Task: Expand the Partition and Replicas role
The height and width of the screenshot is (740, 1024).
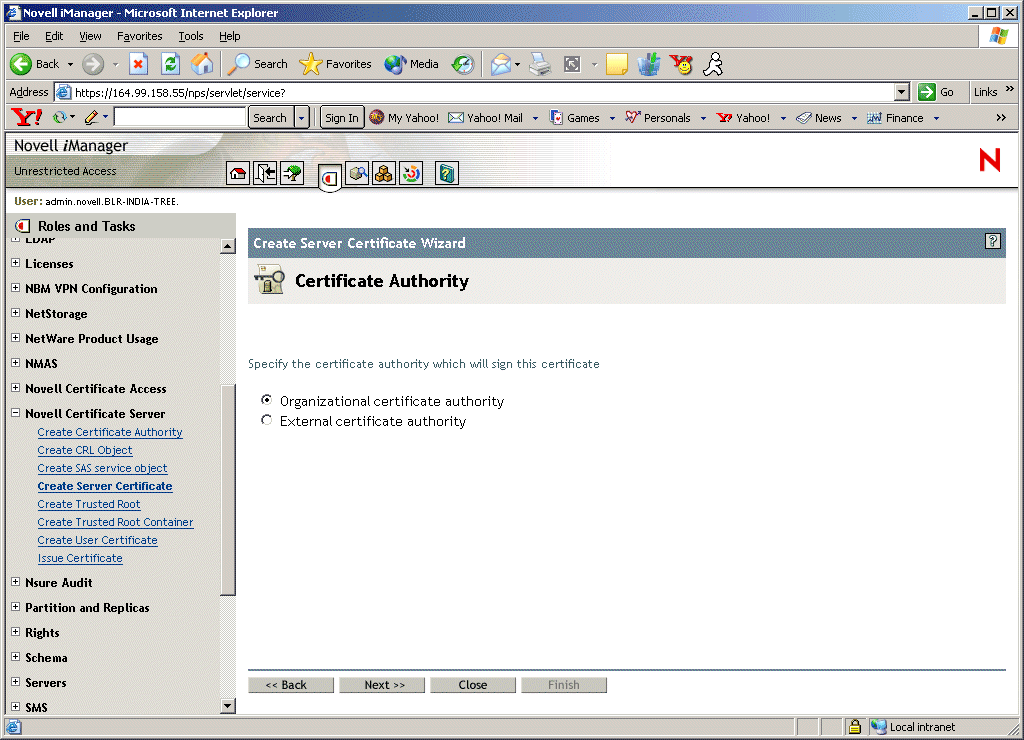Action: coord(16,607)
